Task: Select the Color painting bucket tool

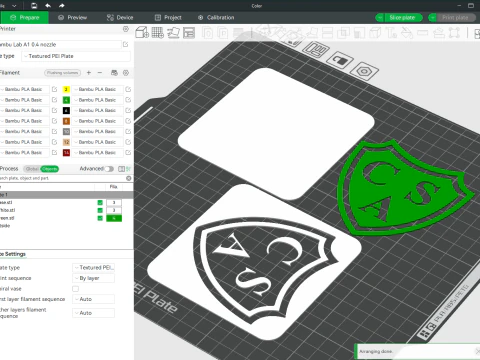Action: (407, 33)
